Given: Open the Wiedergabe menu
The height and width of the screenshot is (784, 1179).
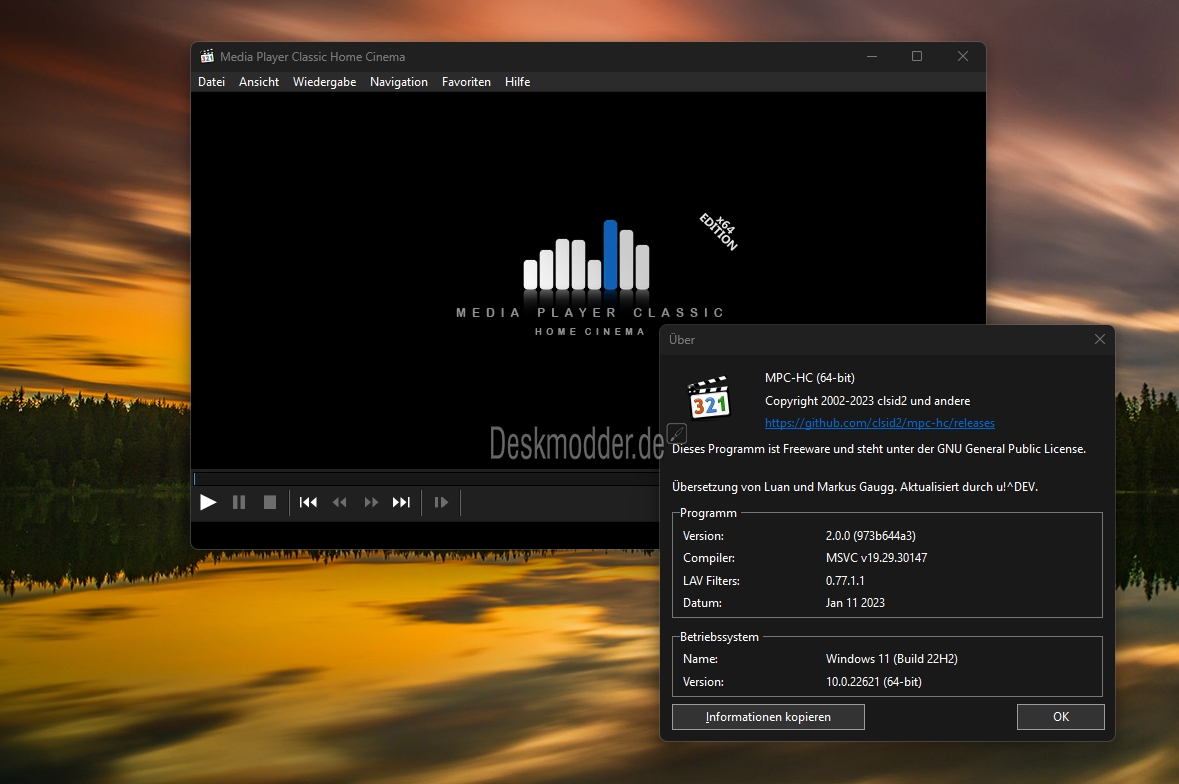Looking at the screenshot, I should pyautogui.click(x=324, y=82).
